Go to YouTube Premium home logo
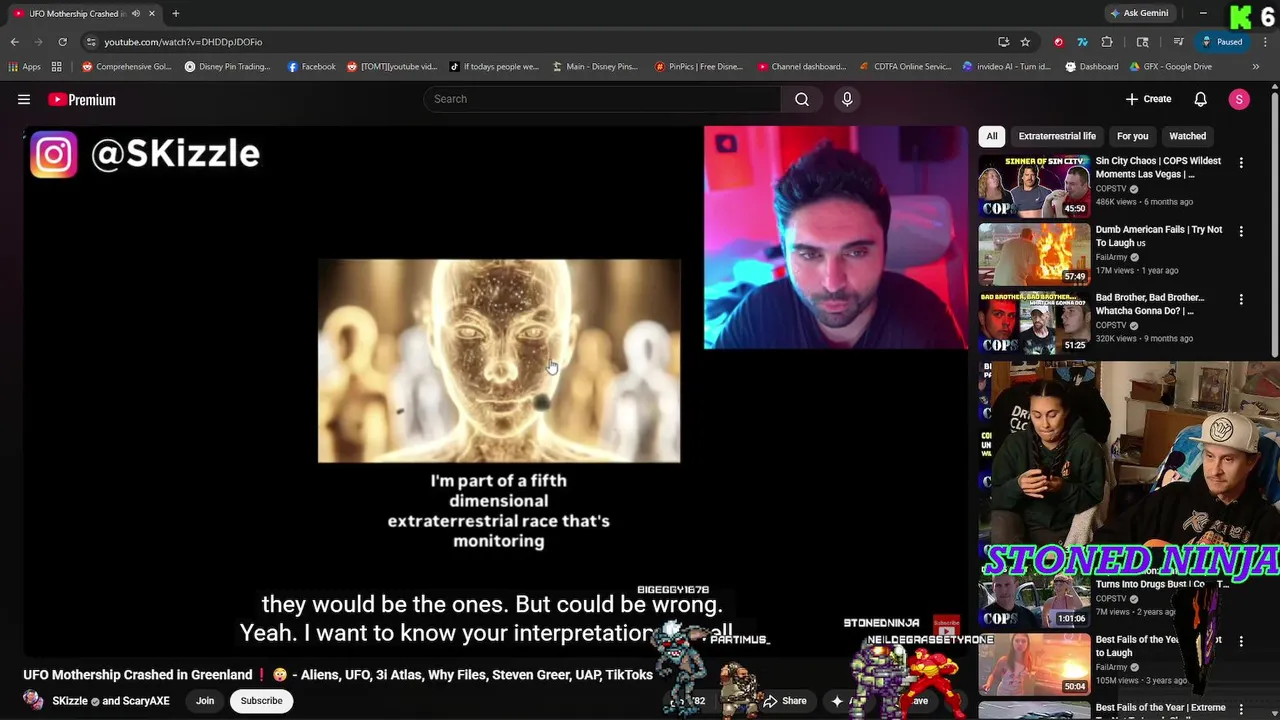Viewport: 1280px width, 720px height. 82,100
